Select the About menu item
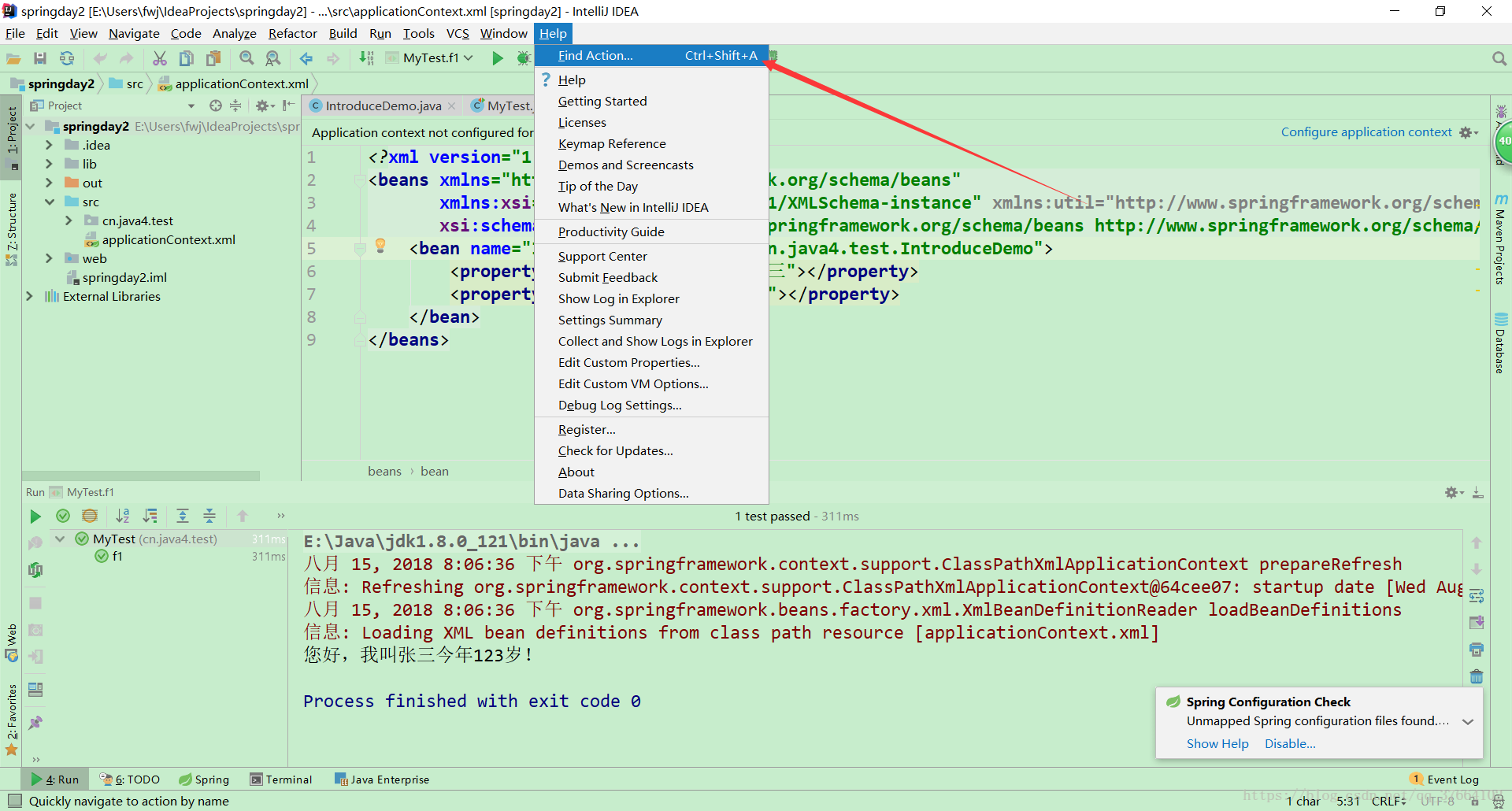Viewport: 1512px width, 811px height. pyautogui.click(x=651, y=472)
